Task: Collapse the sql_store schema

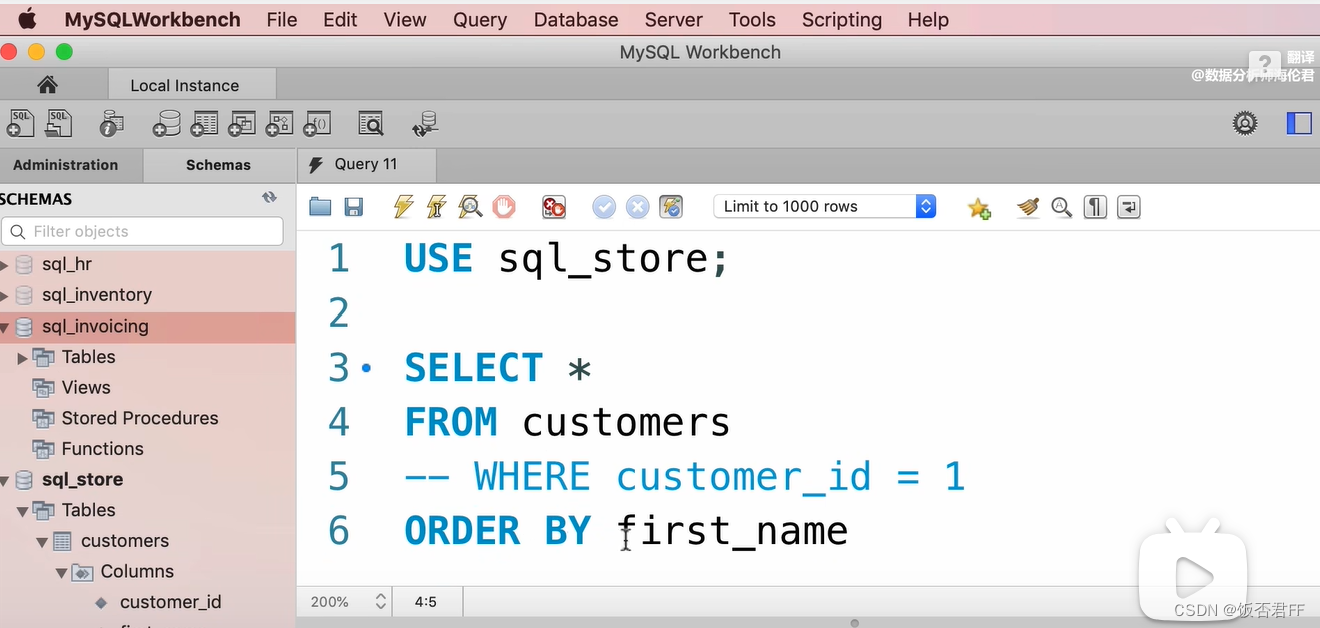Action: 5,480
